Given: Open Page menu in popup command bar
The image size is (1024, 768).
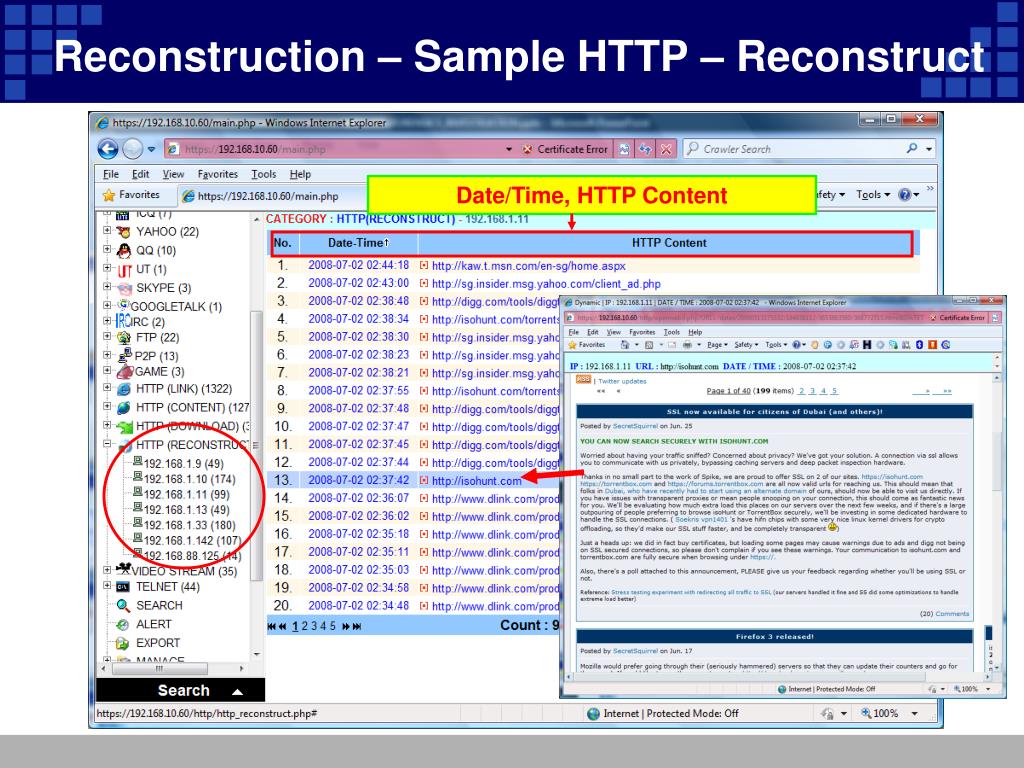Looking at the screenshot, I should tap(716, 344).
